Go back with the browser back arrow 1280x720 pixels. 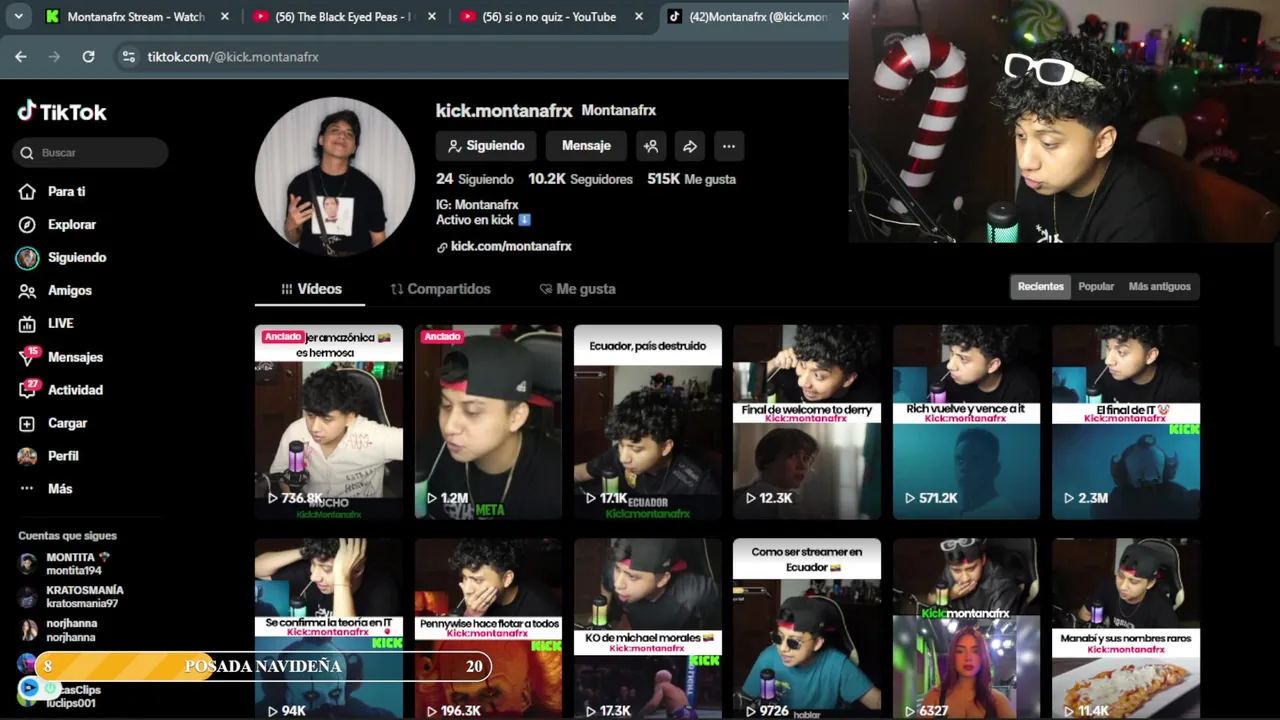tap(21, 57)
